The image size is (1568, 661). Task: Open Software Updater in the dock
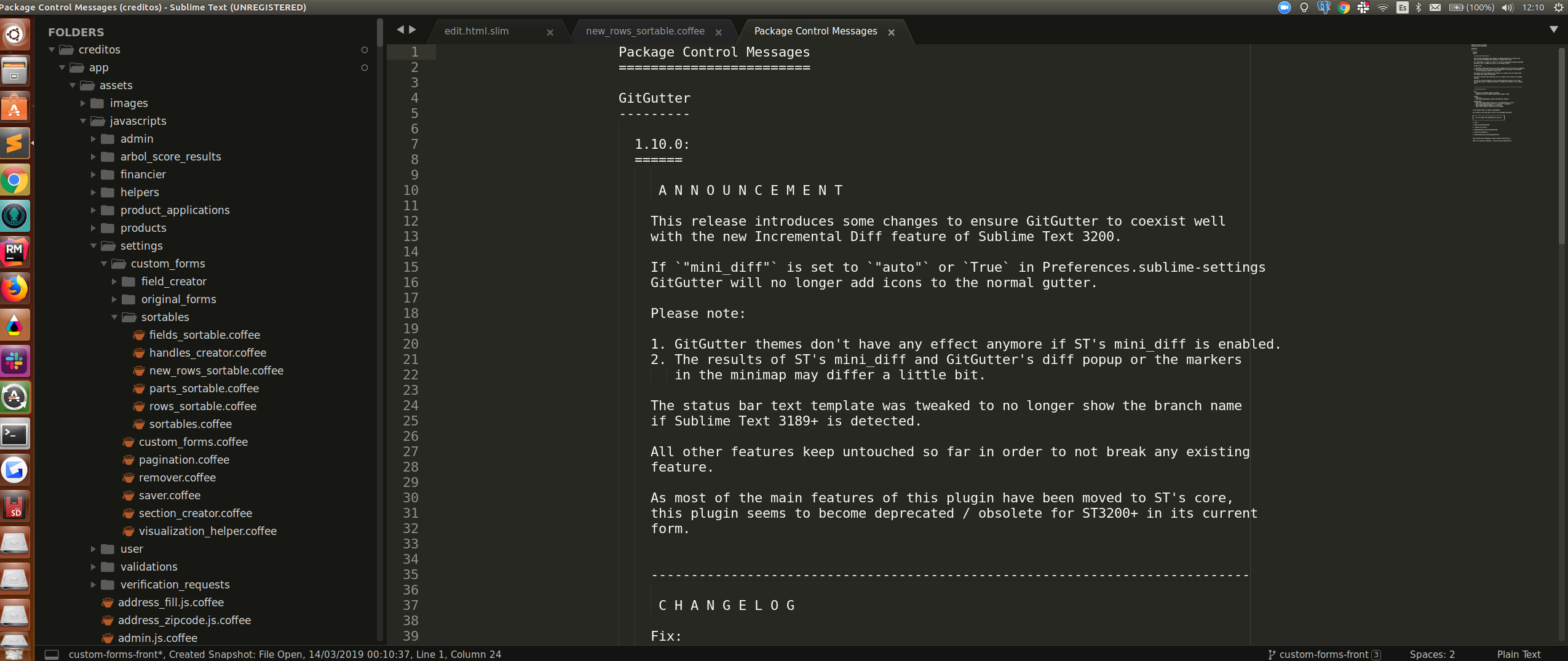tap(15, 398)
